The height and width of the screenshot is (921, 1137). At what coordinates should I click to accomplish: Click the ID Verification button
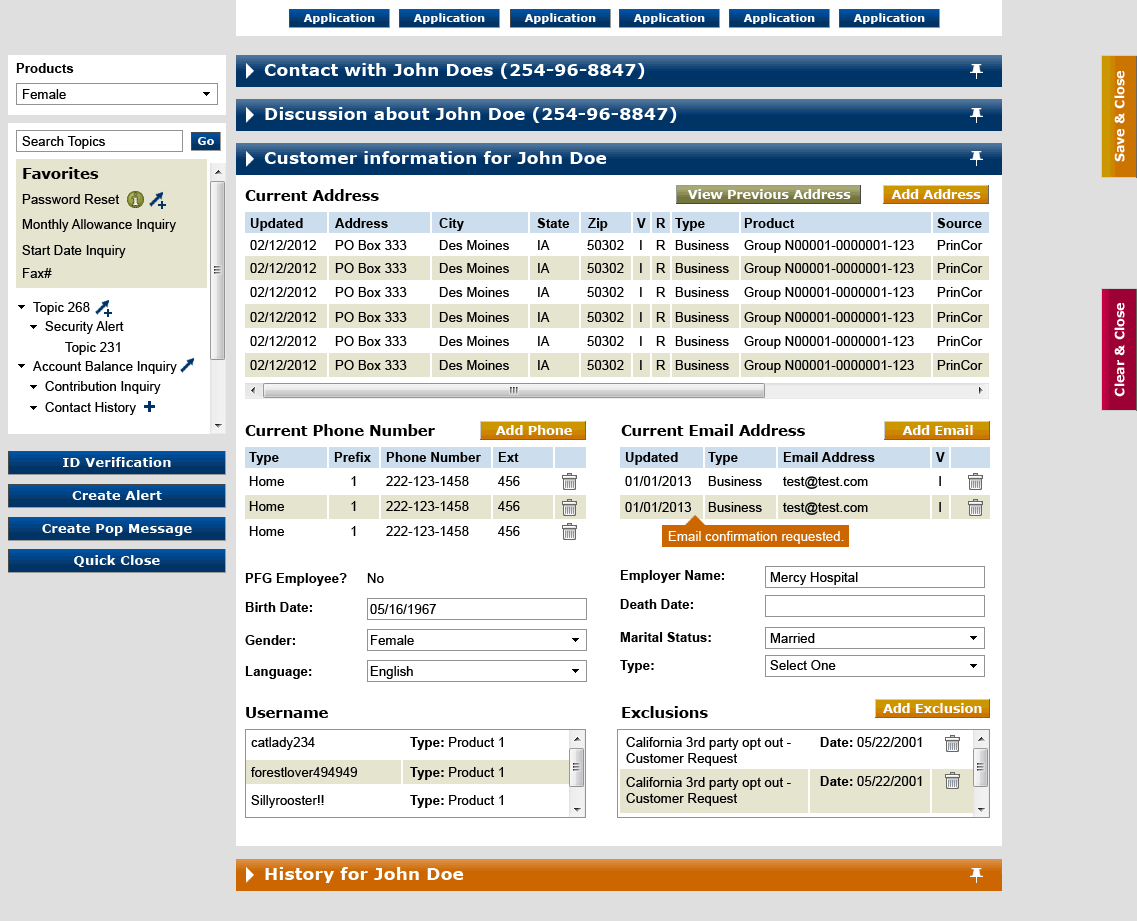pyautogui.click(x=116, y=462)
